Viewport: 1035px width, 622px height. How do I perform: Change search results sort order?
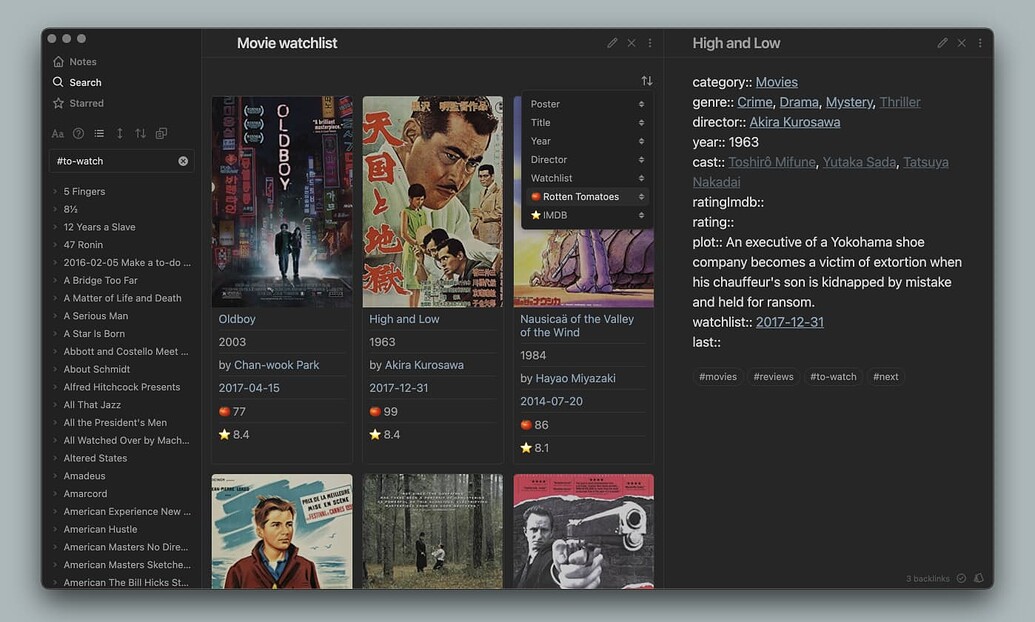click(x=141, y=133)
